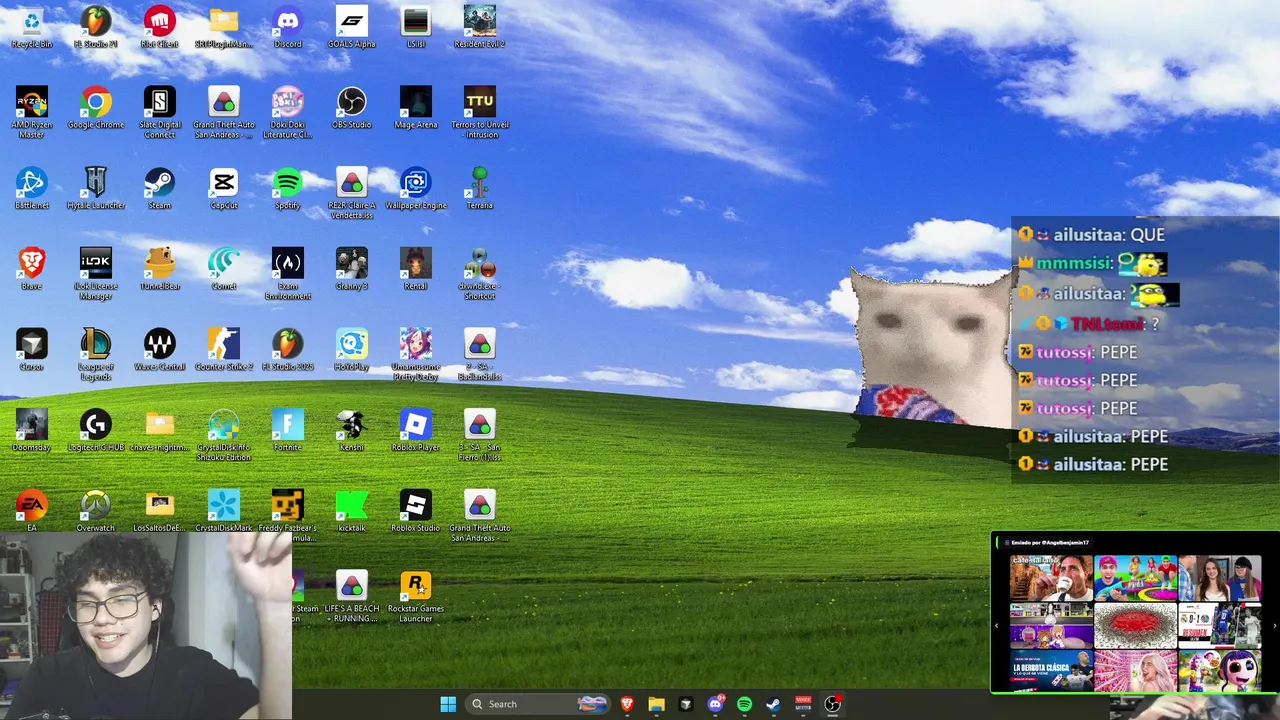Open Waves Central
This screenshot has height=720, width=1280.
(159, 350)
